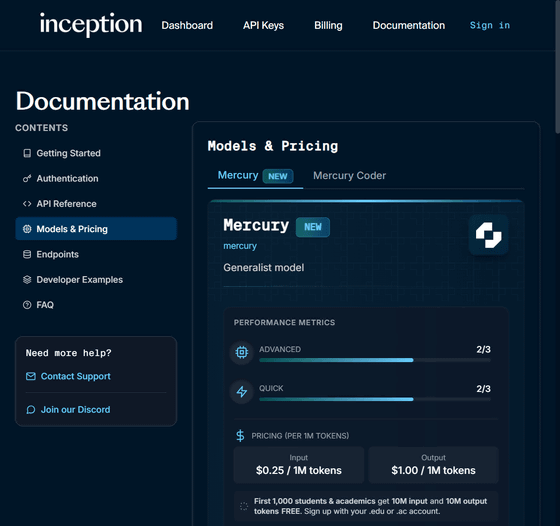Click the Models & Pricing heading

click(273, 146)
